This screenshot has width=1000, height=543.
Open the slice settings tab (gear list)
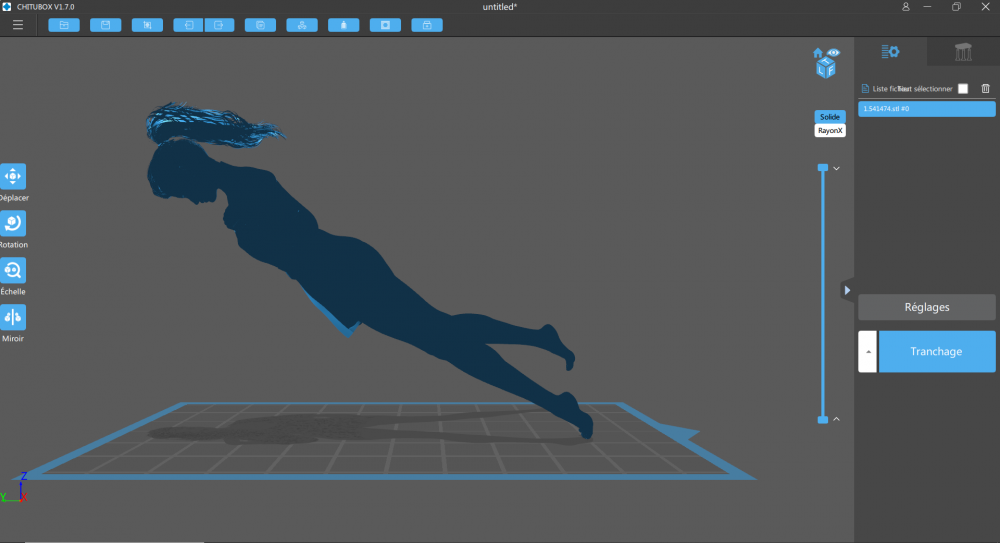click(x=890, y=52)
